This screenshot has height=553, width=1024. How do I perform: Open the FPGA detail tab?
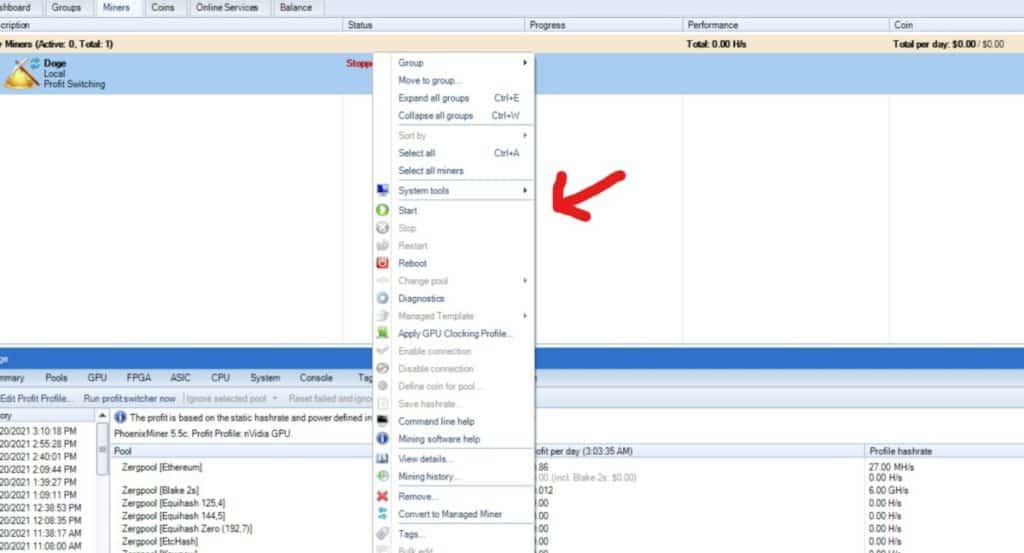coord(138,378)
